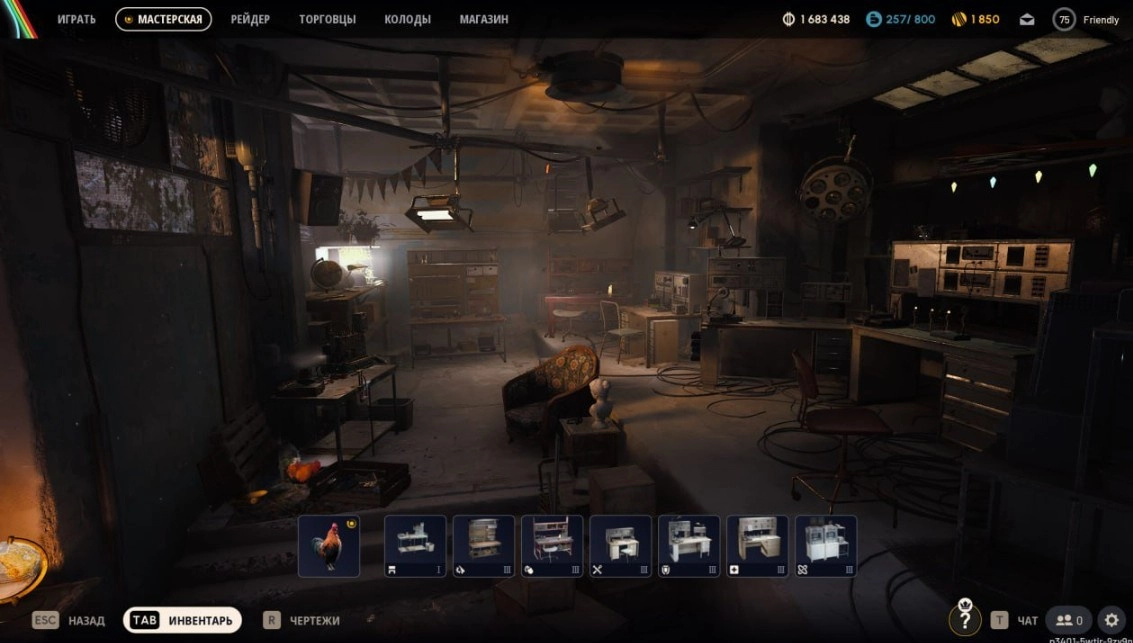Open the ЧЕРТЕЖИ blueprints view

(x=314, y=621)
